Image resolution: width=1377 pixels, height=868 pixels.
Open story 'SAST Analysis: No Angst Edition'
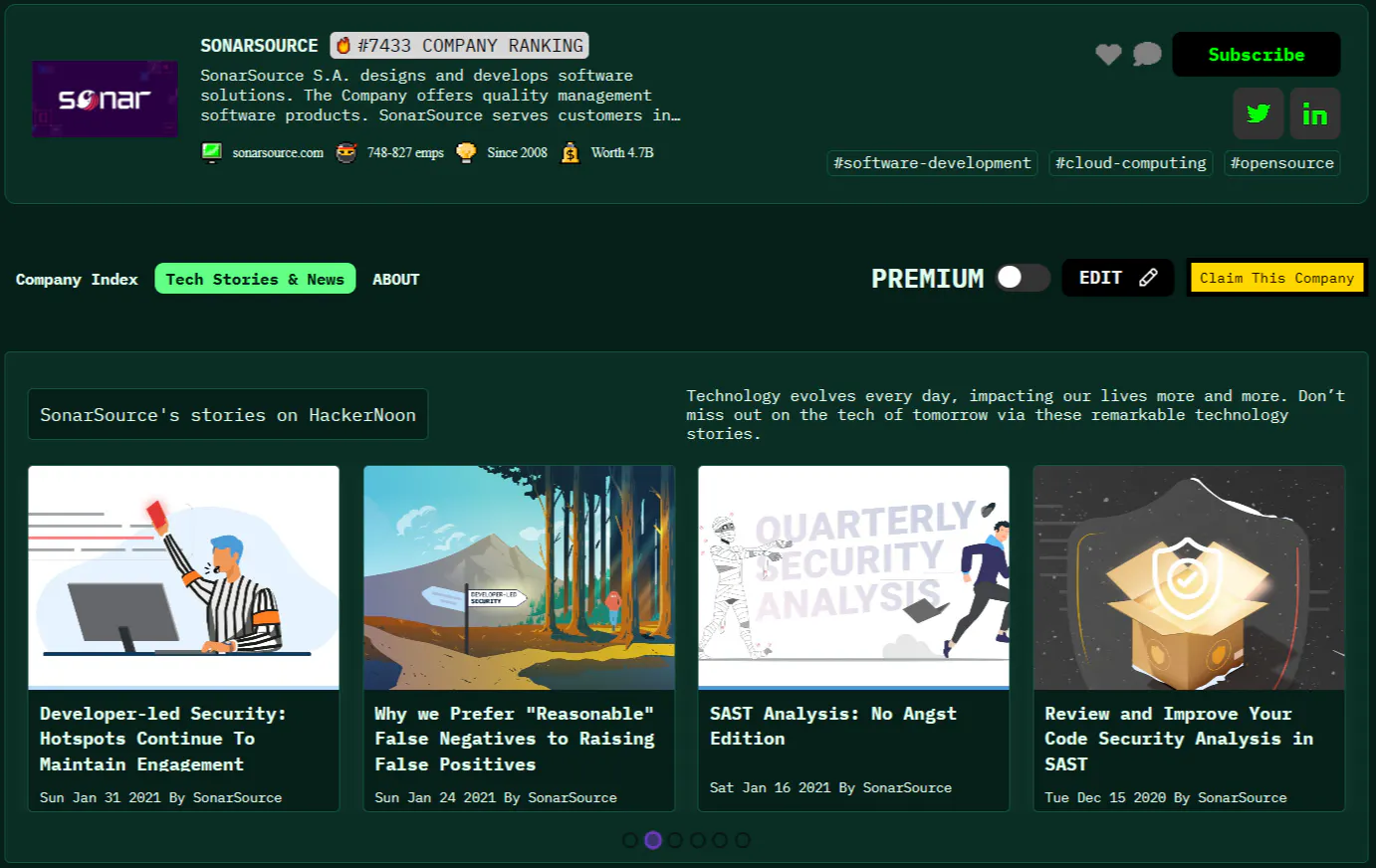pyautogui.click(x=833, y=726)
